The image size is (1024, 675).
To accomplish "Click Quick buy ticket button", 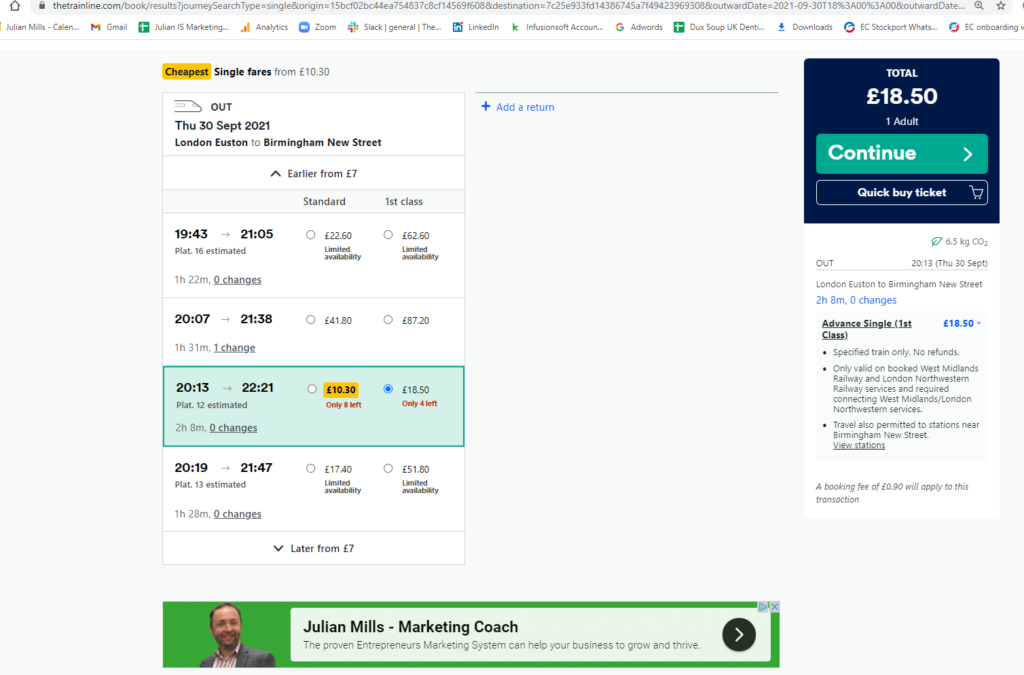I will click(901, 193).
